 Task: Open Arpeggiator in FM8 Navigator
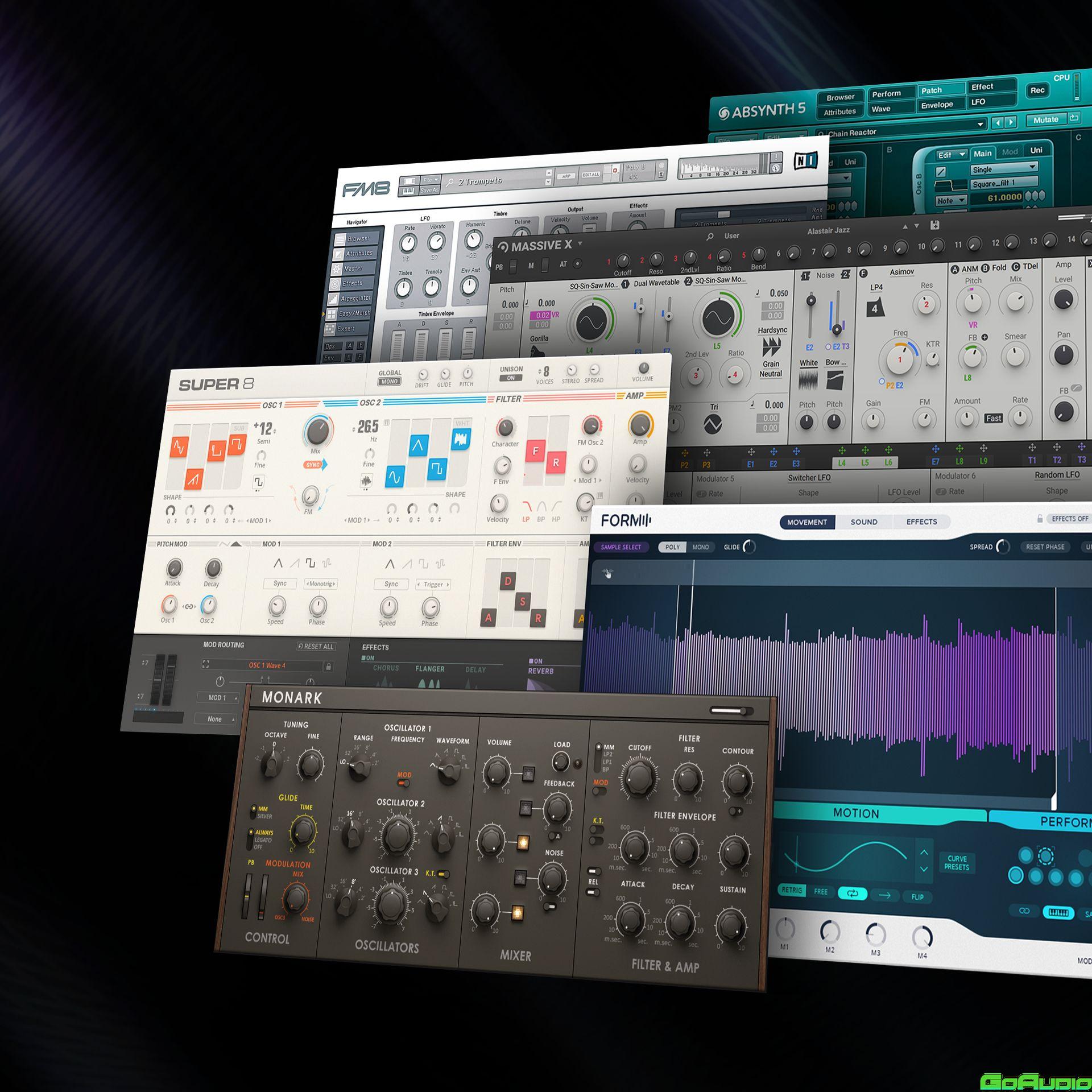(352, 299)
